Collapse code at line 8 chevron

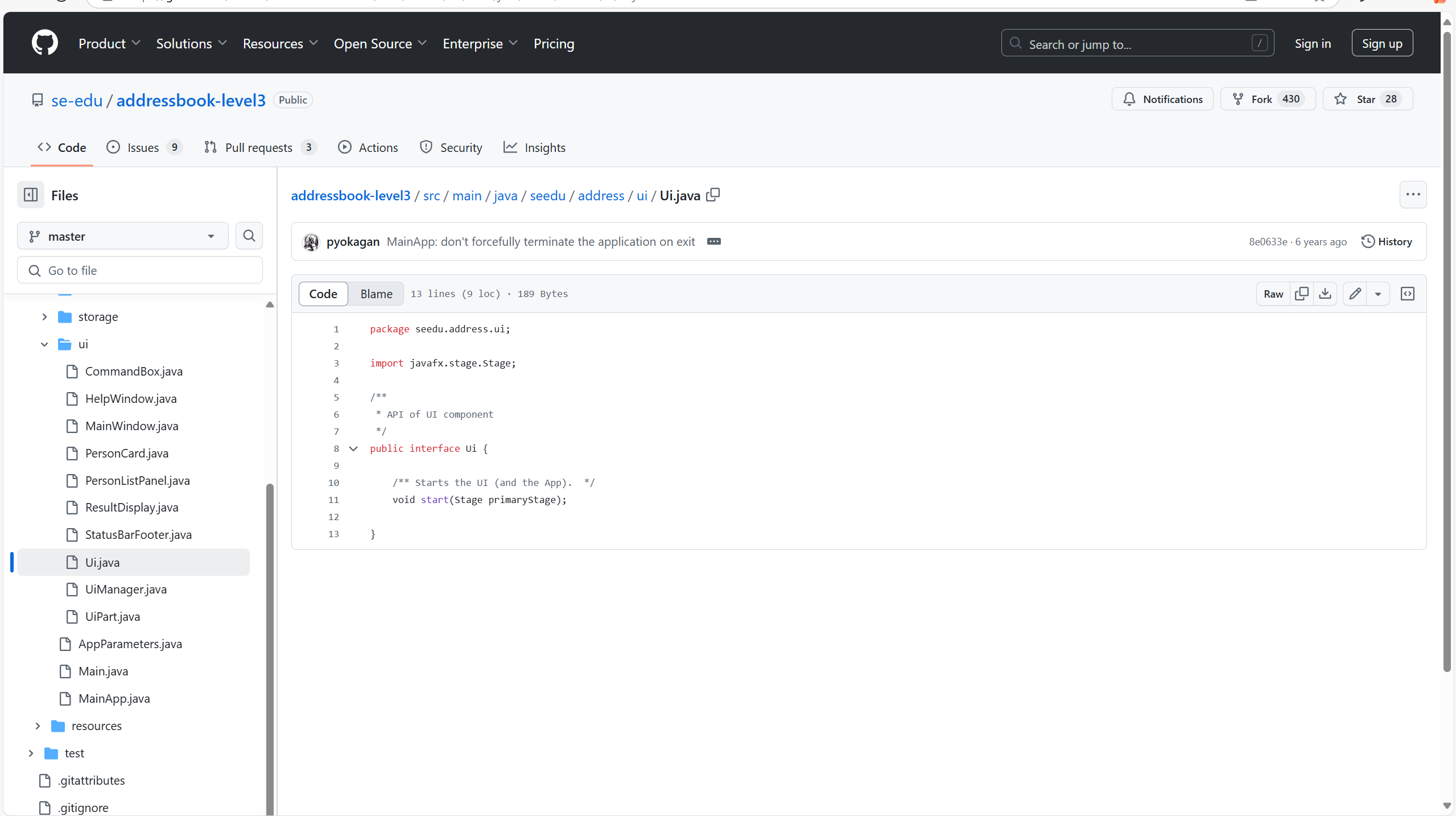(x=353, y=449)
